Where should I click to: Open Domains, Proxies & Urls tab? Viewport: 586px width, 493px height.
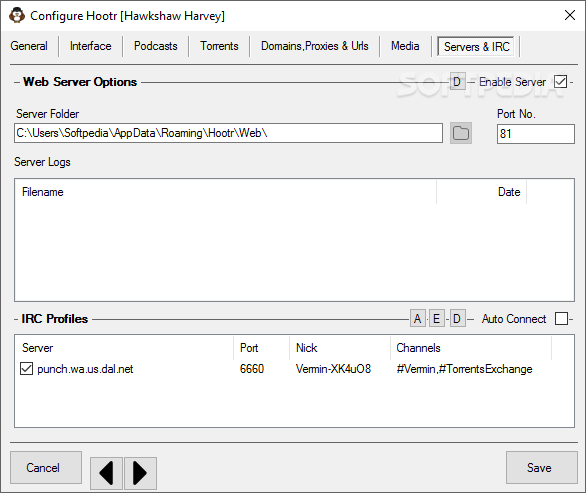click(x=315, y=46)
